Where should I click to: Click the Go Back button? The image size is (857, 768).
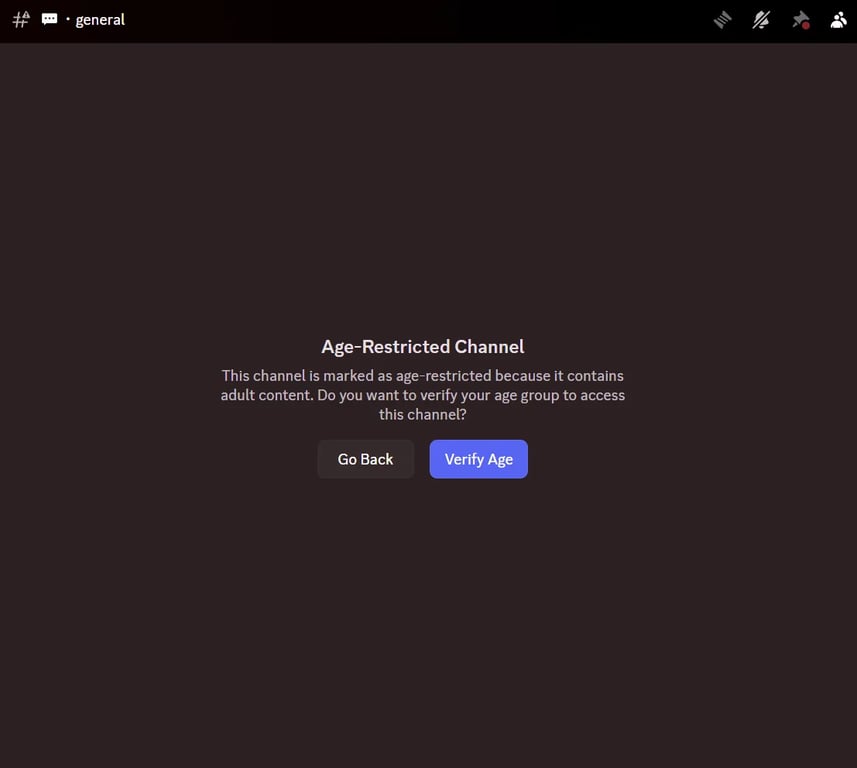point(365,458)
